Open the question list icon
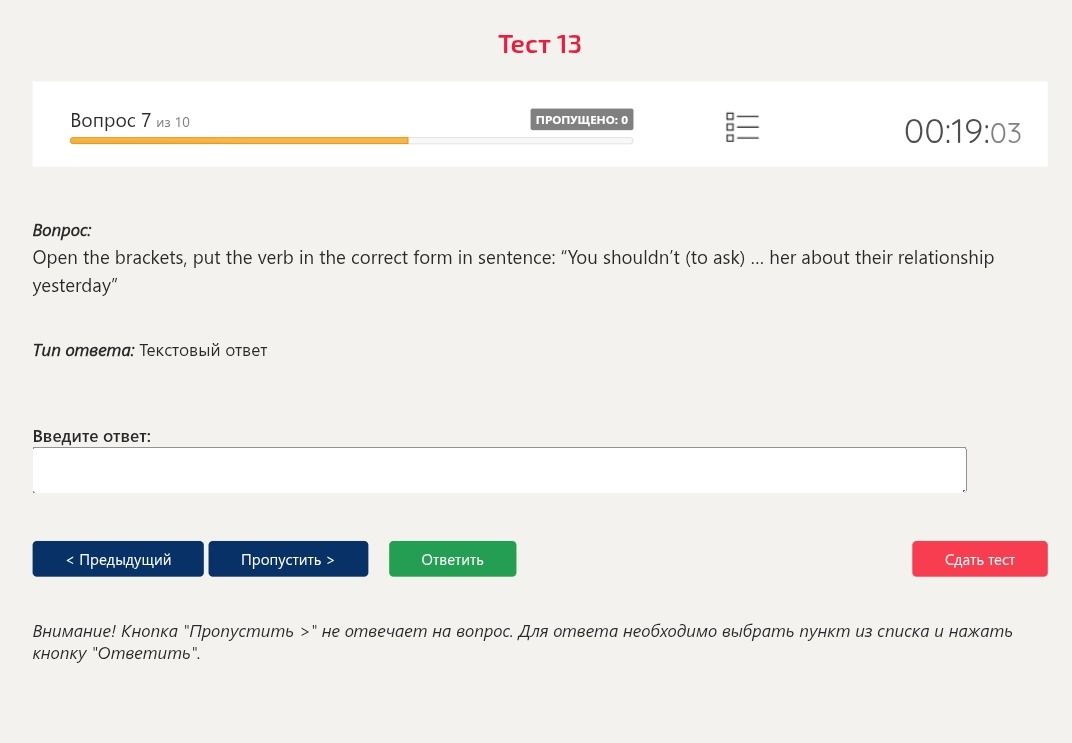The width and height of the screenshot is (1072, 743). tap(742, 128)
